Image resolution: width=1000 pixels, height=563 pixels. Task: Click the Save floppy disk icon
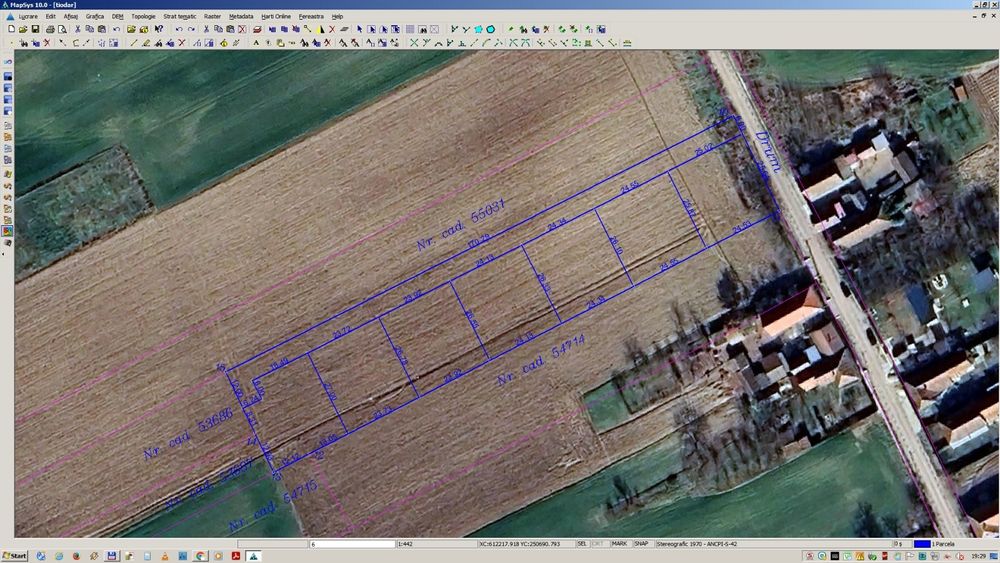click(36, 29)
